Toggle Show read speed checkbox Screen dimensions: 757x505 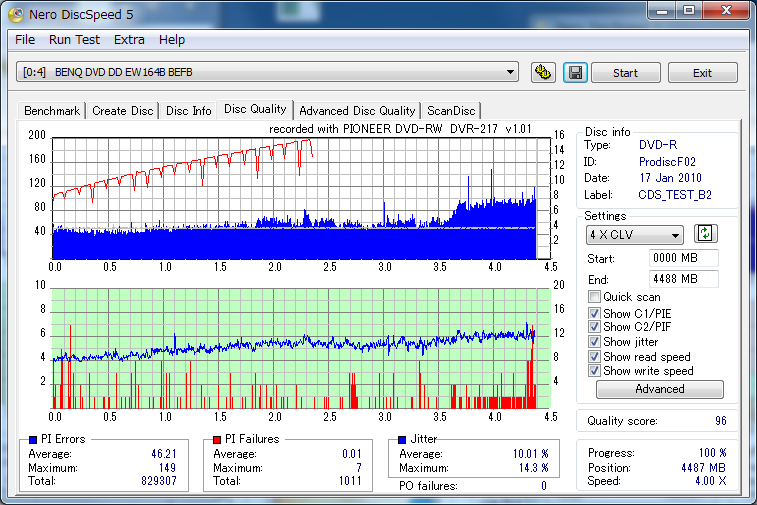(594, 357)
